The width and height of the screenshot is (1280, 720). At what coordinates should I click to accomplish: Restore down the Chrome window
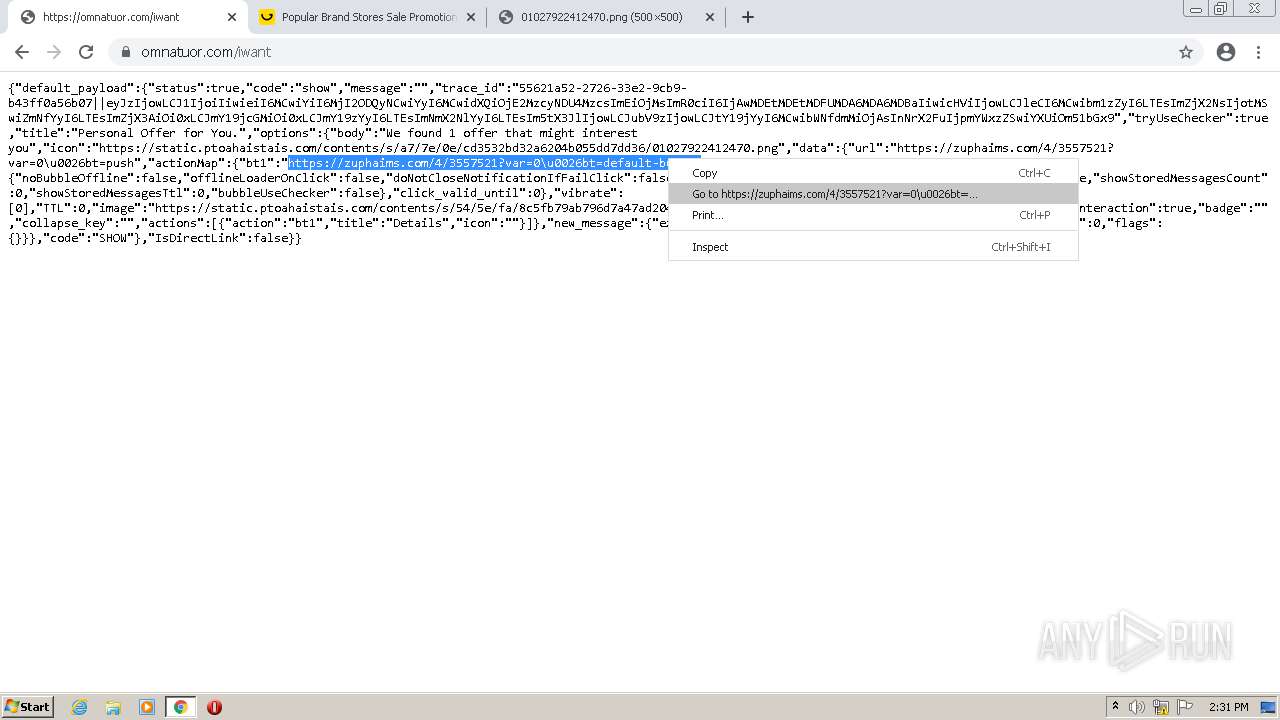[1221, 9]
